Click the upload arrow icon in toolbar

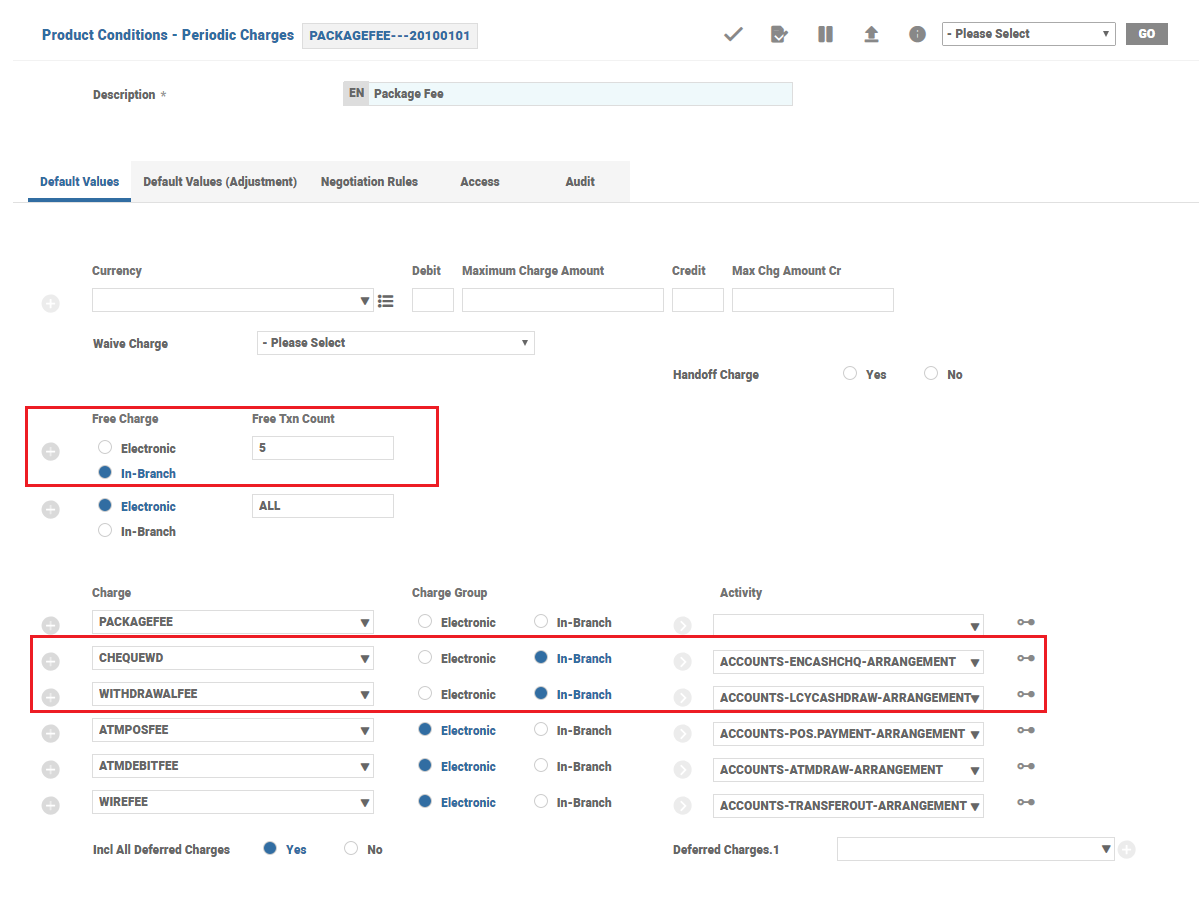[x=871, y=34]
